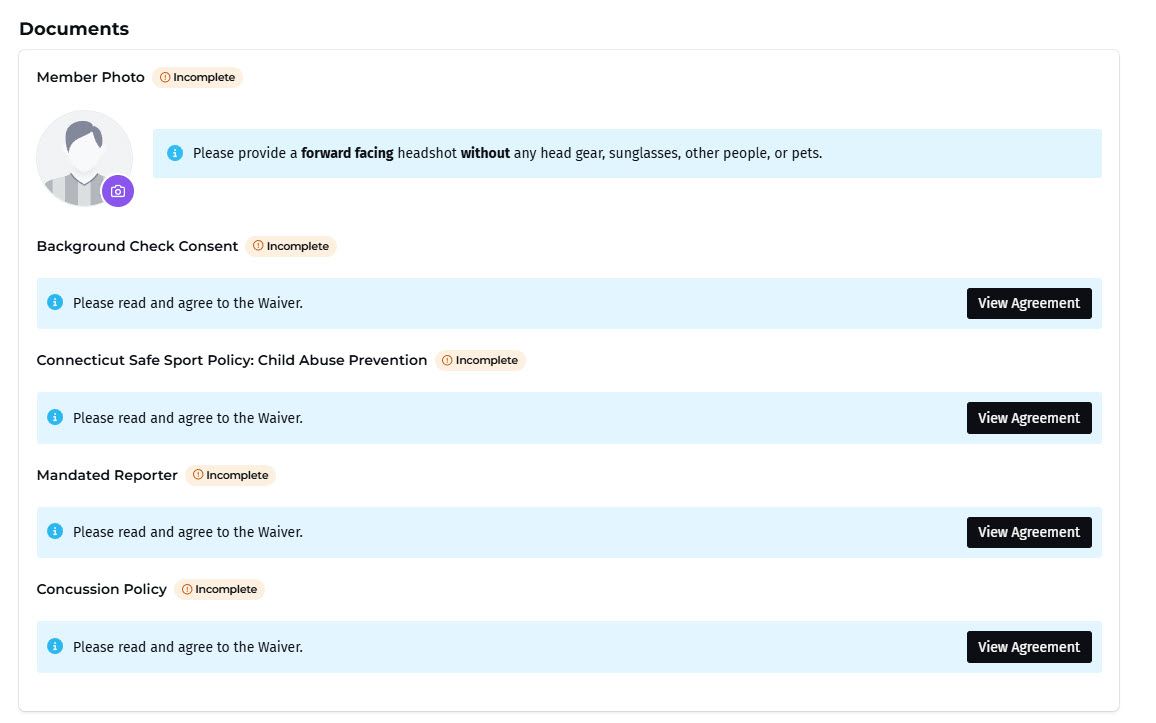Viewport: 1156px width, 723px height.
Task: Open View Agreement for Connecticut Safe Sport Policy
Action: click(x=1029, y=418)
